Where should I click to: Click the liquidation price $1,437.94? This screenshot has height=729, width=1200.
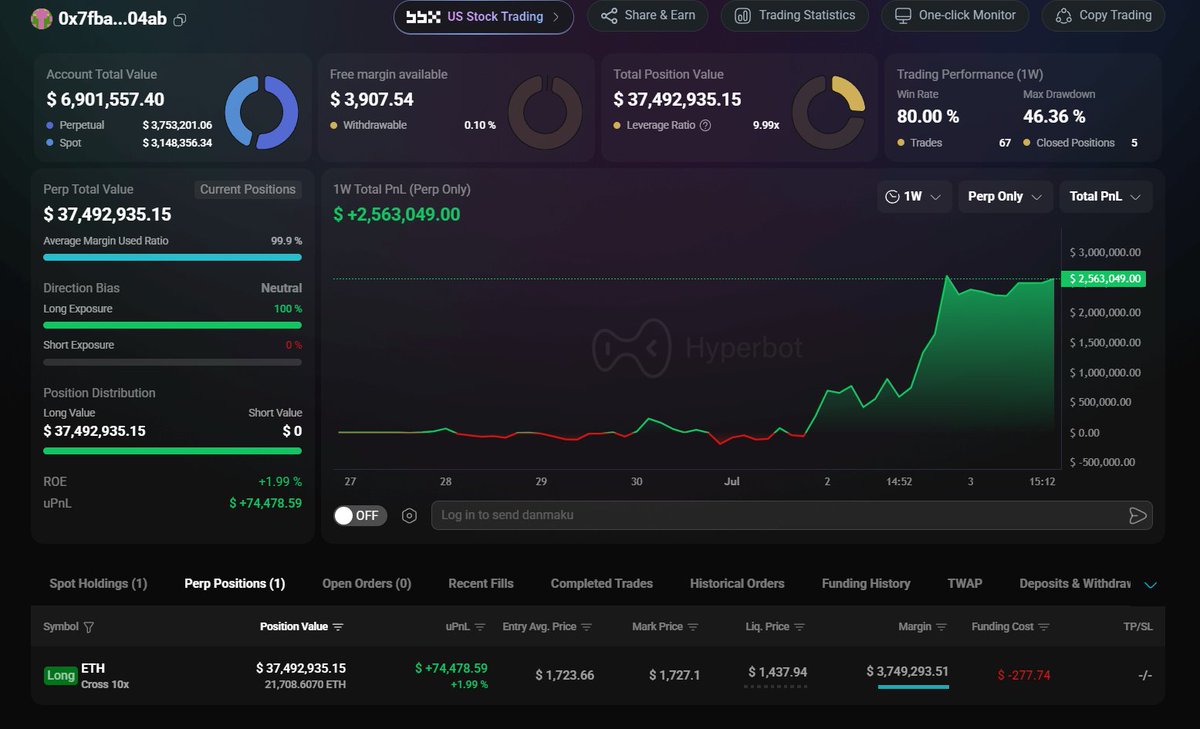point(776,673)
